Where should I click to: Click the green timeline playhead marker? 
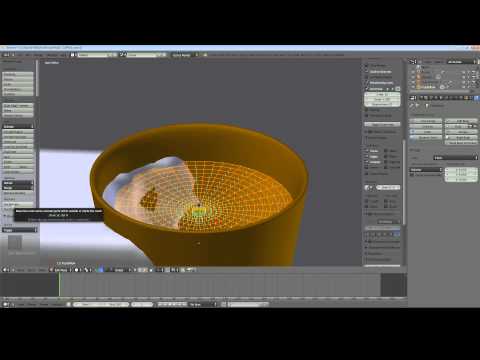pyautogui.click(x=59, y=284)
